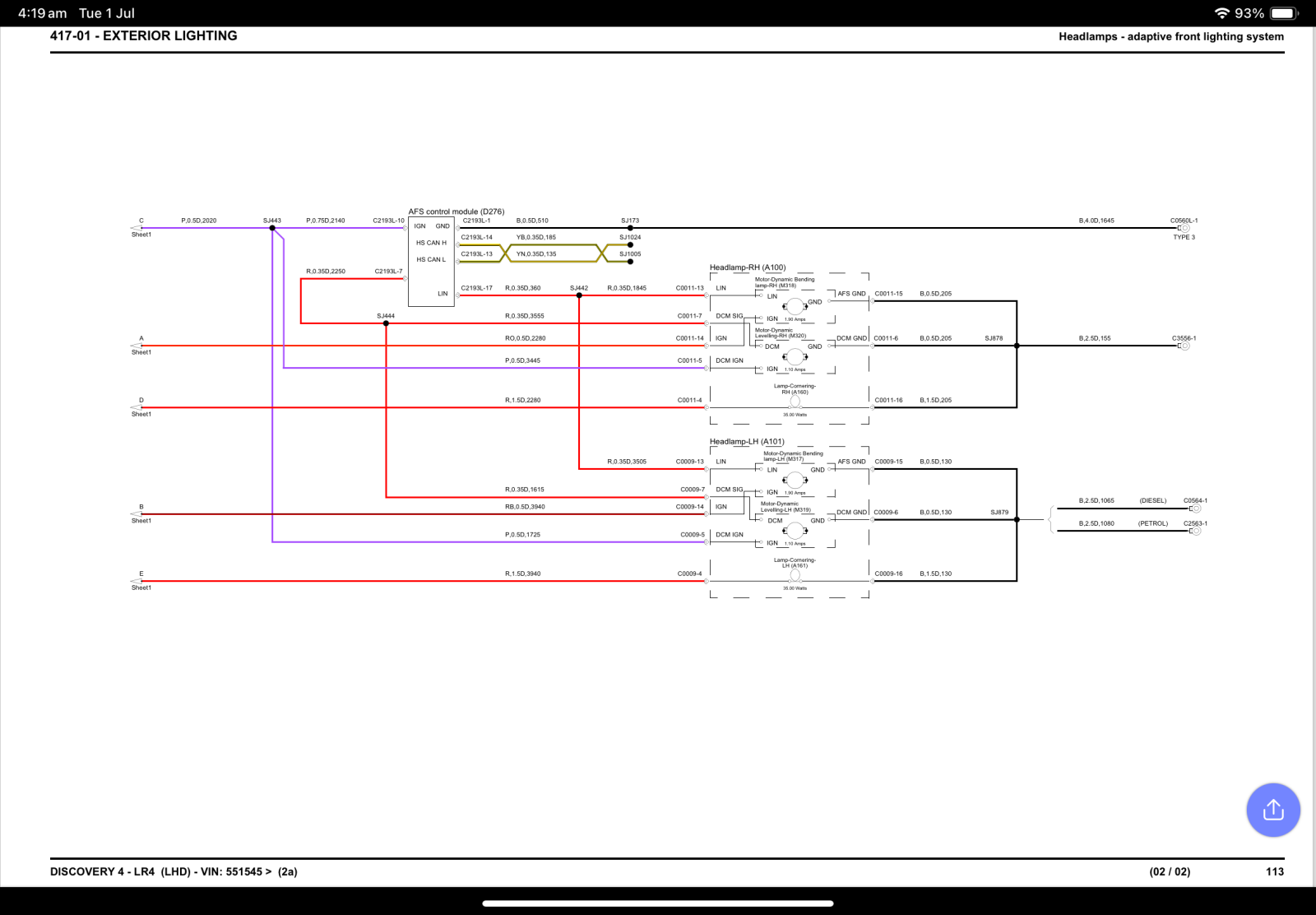The height and width of the screenshot is (915, 1316).
Task: Tap connector label 'C2193L-14'
Action: pos(477,237)
